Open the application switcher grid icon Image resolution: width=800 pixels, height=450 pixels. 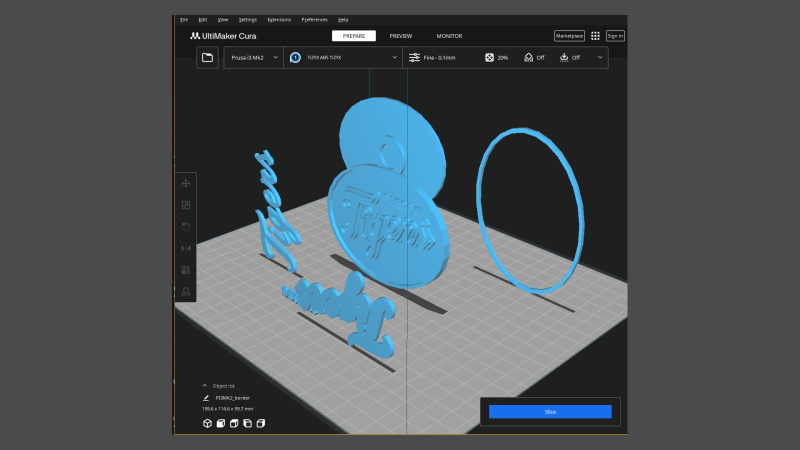point(595,36)
